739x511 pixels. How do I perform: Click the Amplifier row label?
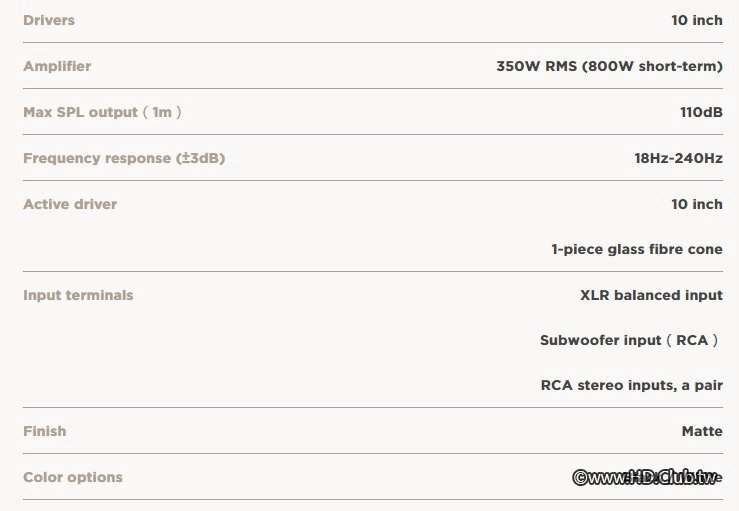click(57, 66)
